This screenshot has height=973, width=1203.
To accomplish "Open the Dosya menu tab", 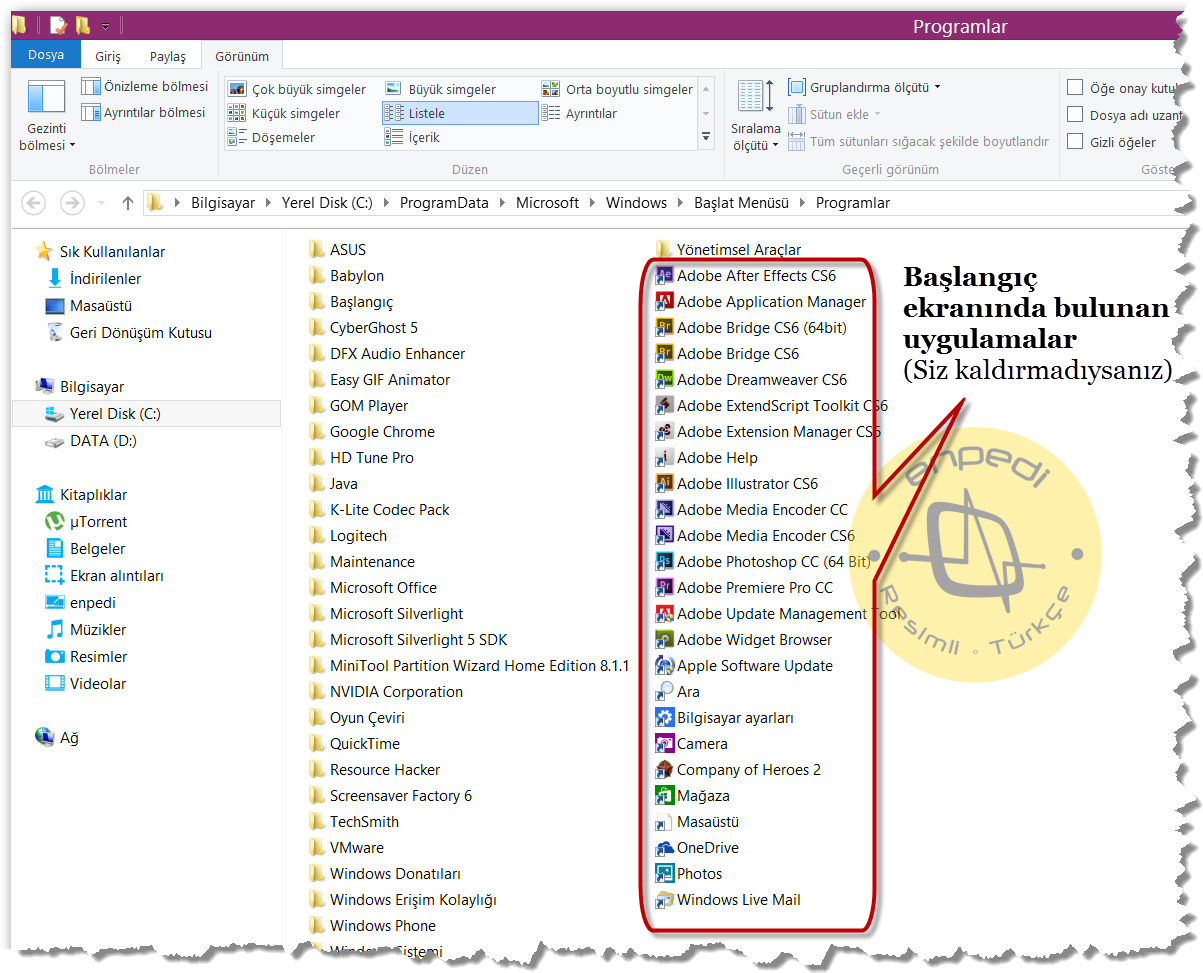I will [x=46, y=55].
